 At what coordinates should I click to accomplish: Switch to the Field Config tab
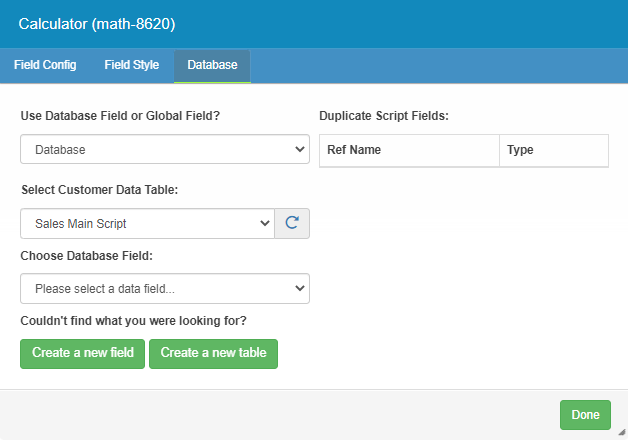pyautogui.click(x=45, y=65)
